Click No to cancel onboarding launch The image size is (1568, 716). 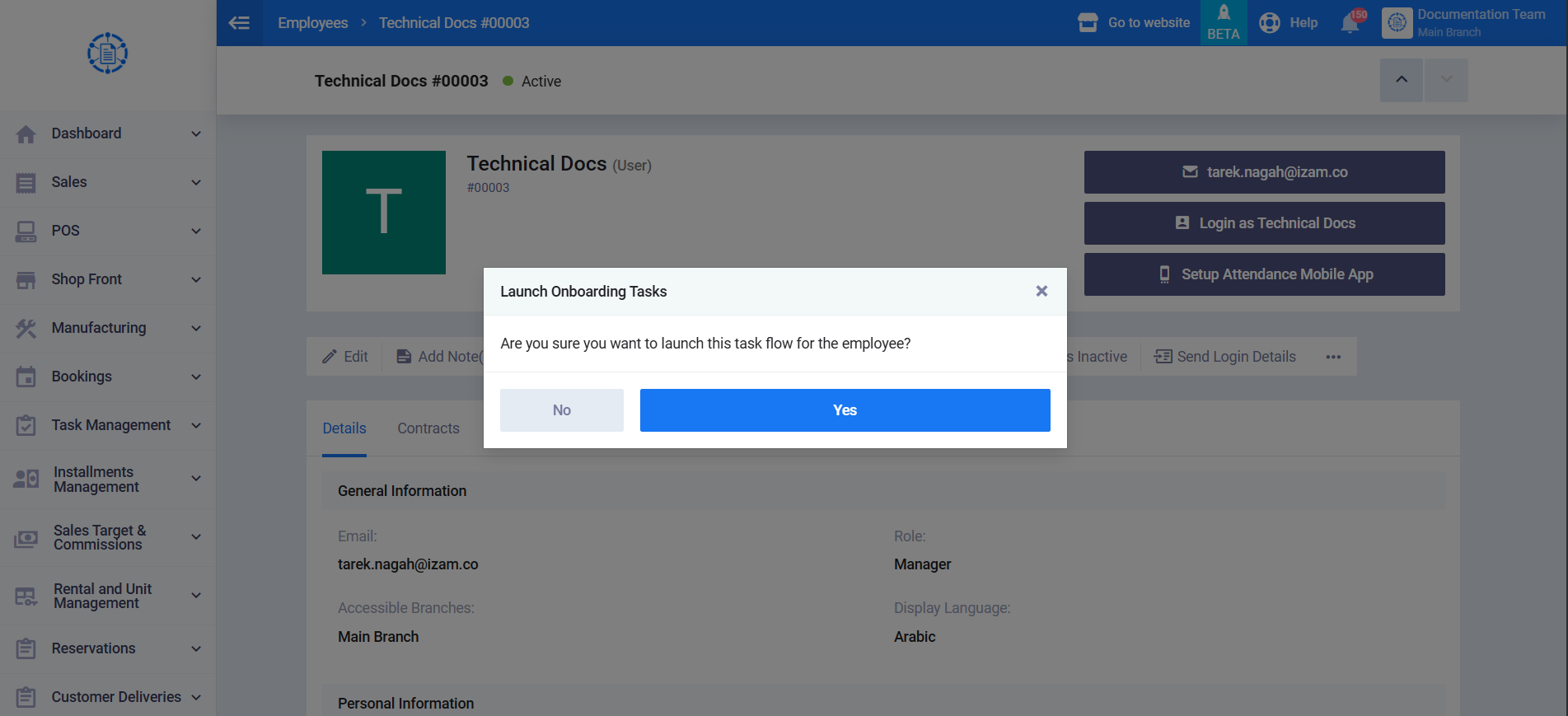562,410
